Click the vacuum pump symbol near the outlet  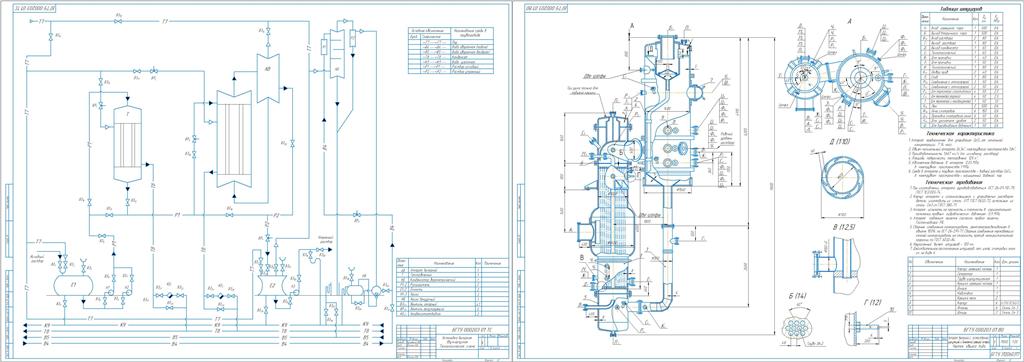tap(376, 291)
